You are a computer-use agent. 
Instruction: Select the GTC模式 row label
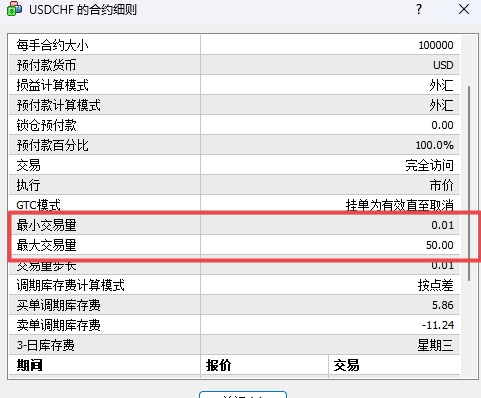[x=38, y=205]
